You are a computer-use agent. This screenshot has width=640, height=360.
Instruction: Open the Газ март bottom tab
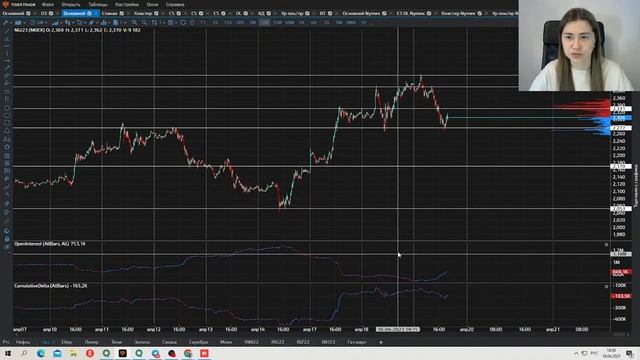(x=357, y=342)
